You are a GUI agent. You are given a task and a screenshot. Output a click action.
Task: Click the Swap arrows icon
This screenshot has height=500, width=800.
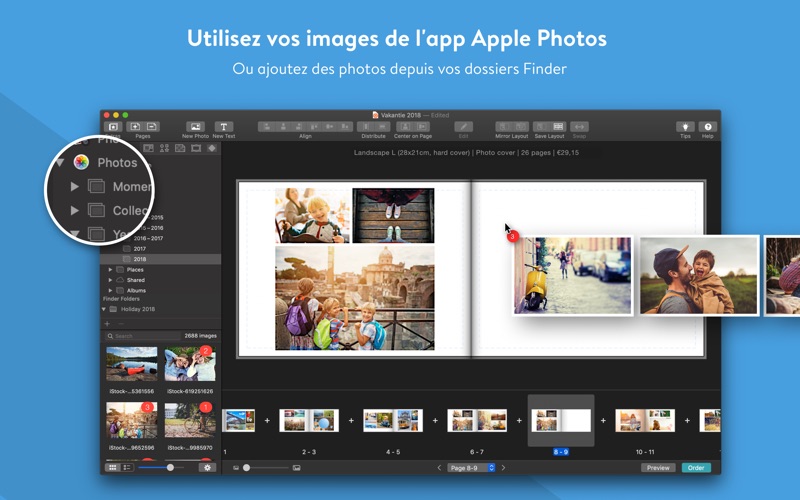579,127
